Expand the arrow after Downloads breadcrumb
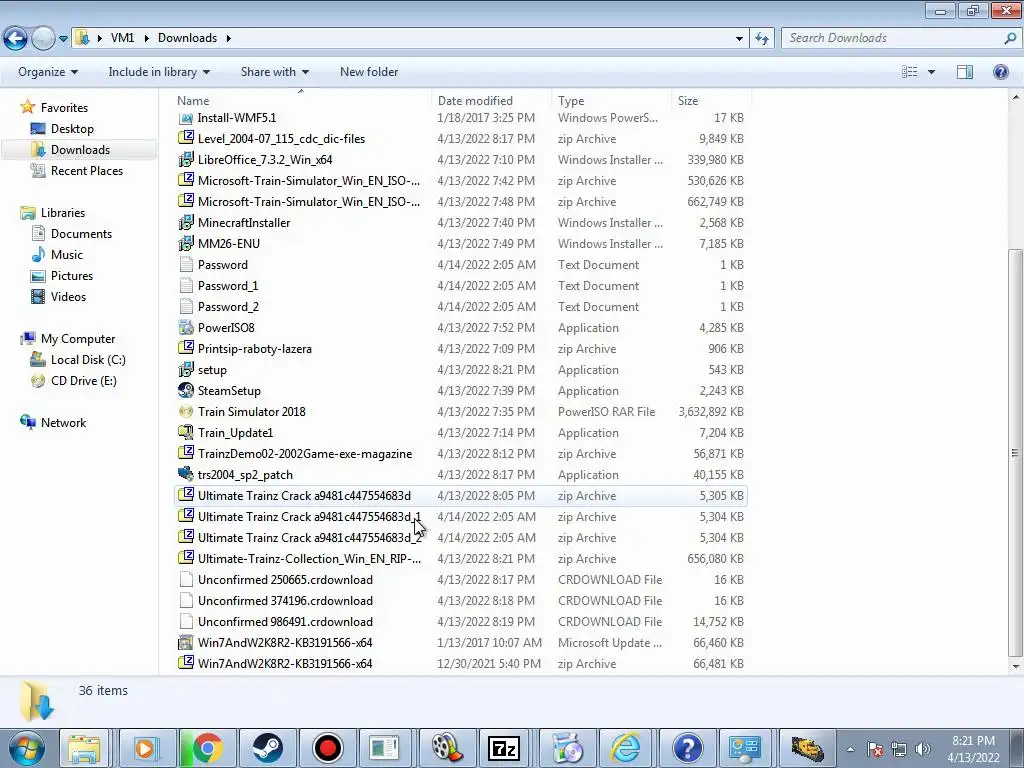 coord(229,38)
